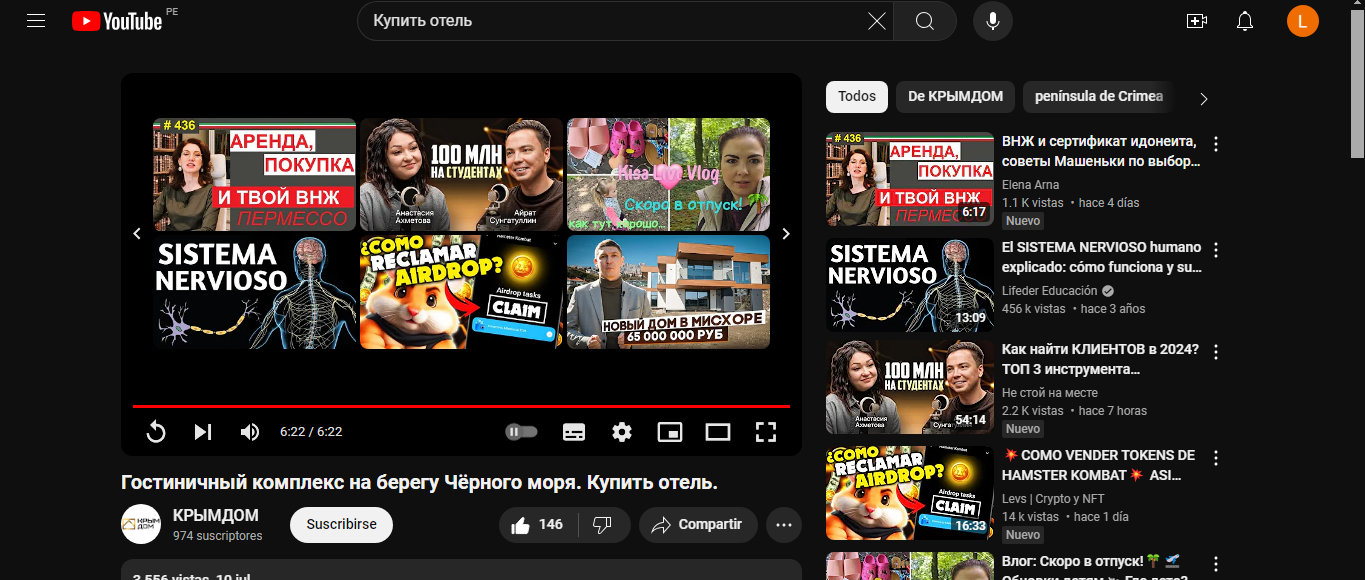Click the Elena Arna channel name
The height and width of the screenshot is (580, 1365).
tap(1030, 185)
